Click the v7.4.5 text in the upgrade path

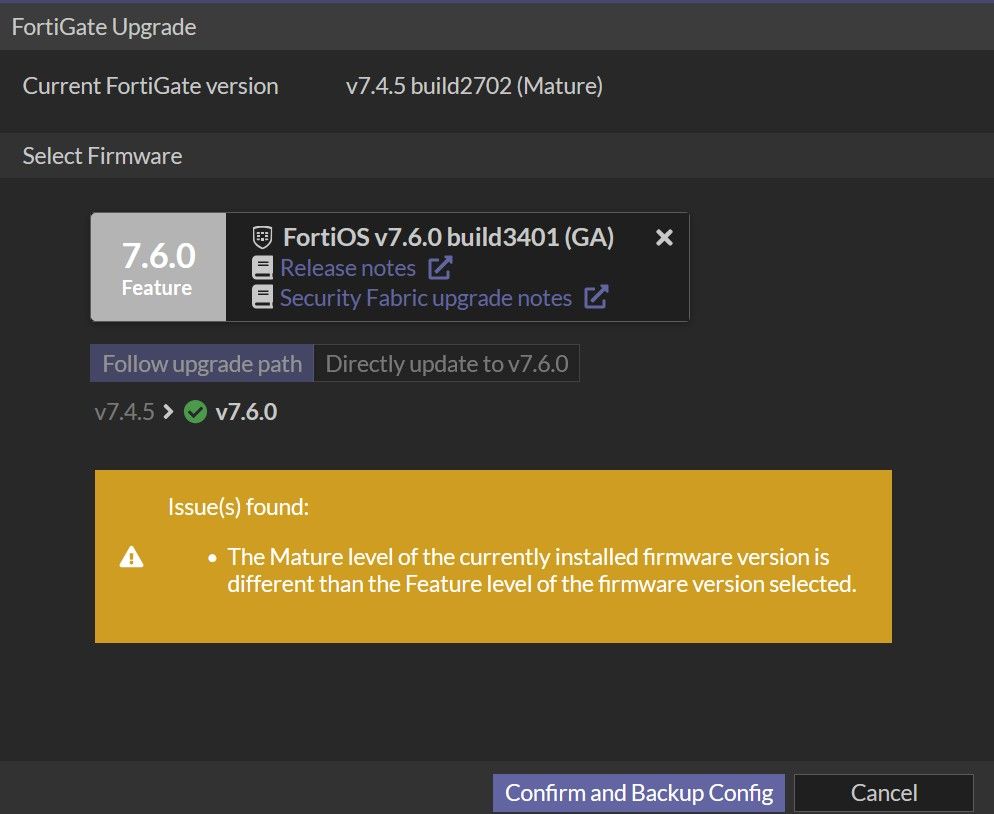pos(124,412)
